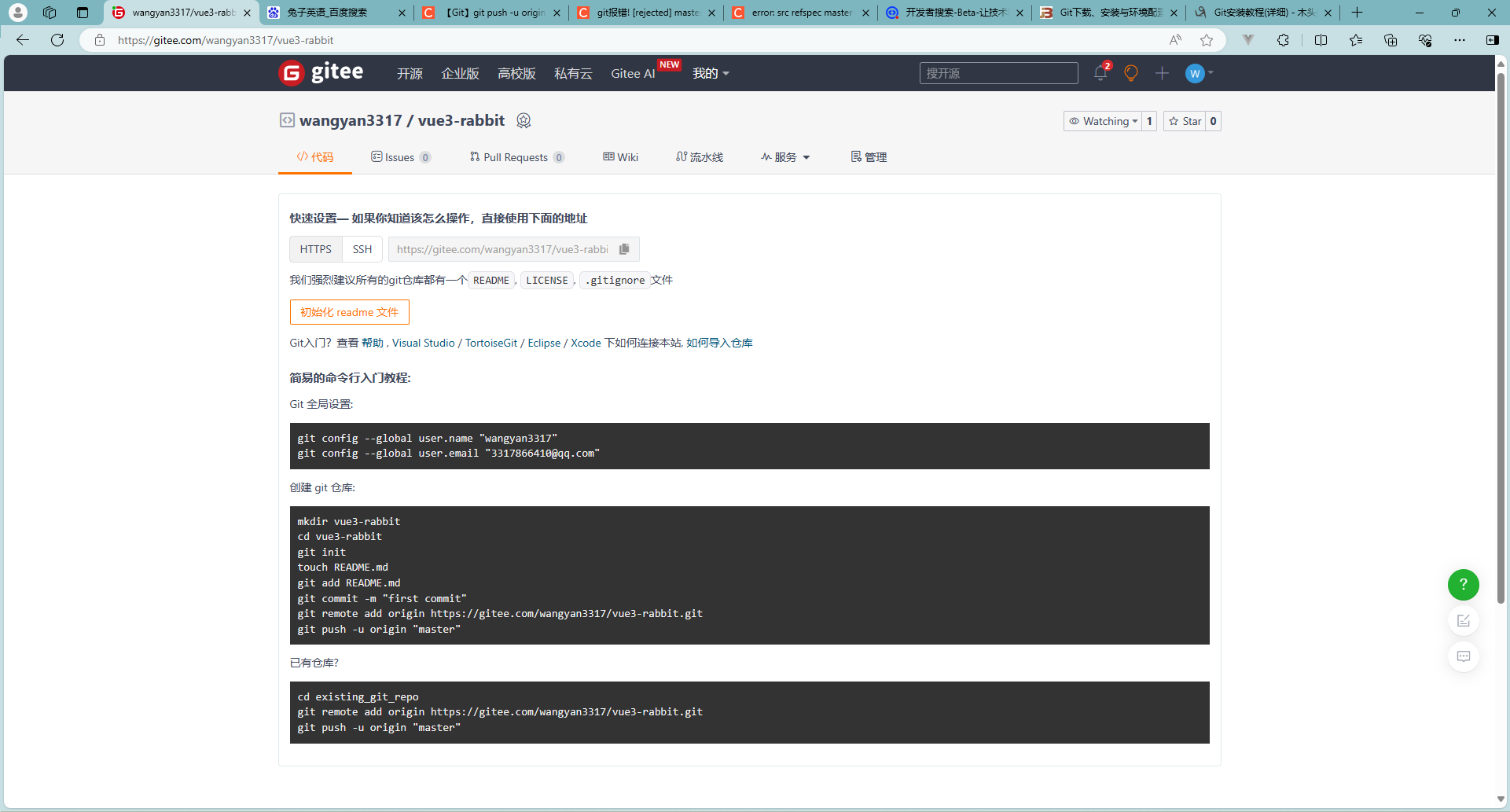The height and width of the screenshot is (812, 1510).
Task: Star the vue3-rabbit repository
Action: (x=1186, y=121)
